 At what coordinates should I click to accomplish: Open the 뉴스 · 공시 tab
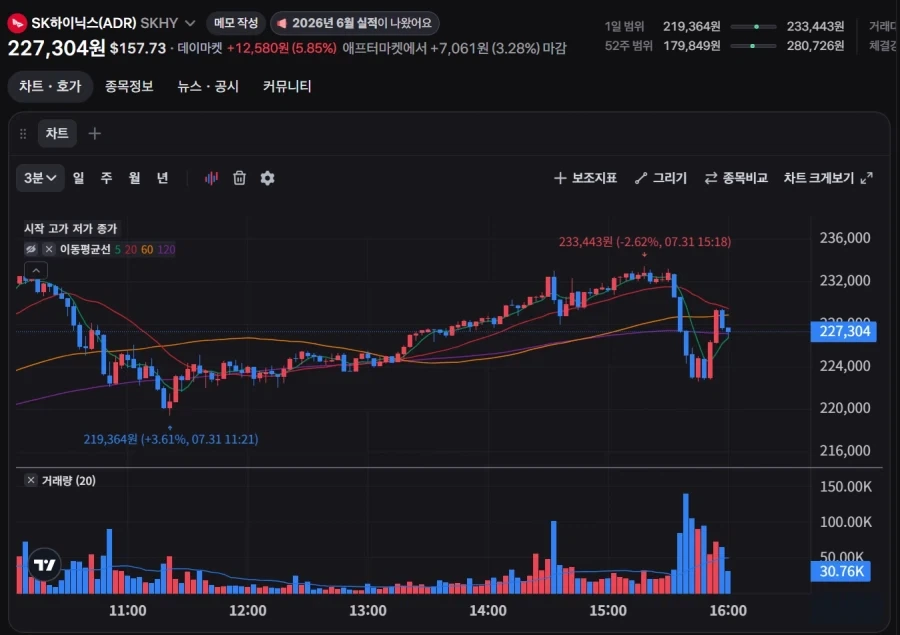tap(208, 87)
